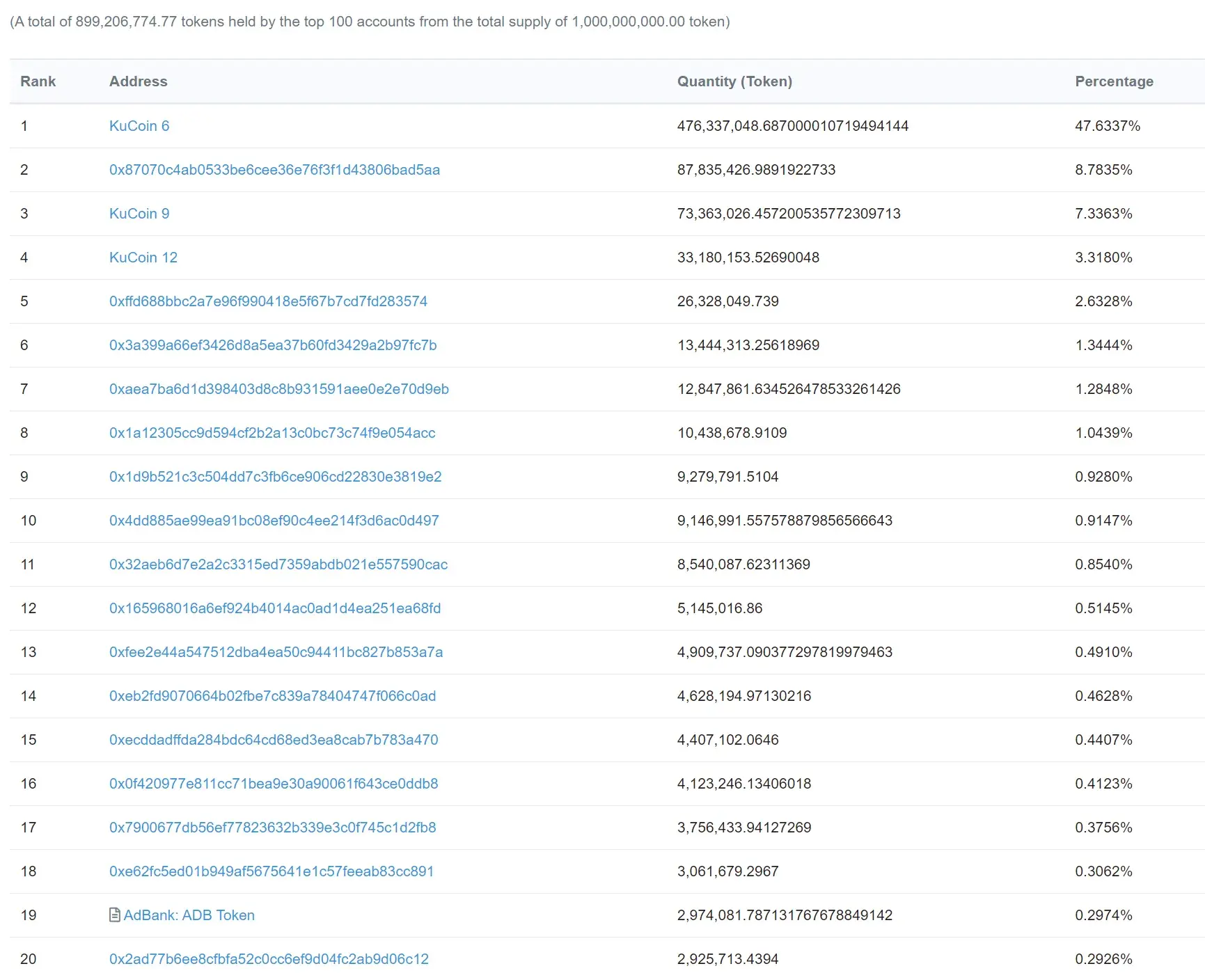Open address 0x4dd885ae99ea91bc08ef90c4ee214f3d6ac0d497
Screen dimensions: 1205x980
coord(274,521)
